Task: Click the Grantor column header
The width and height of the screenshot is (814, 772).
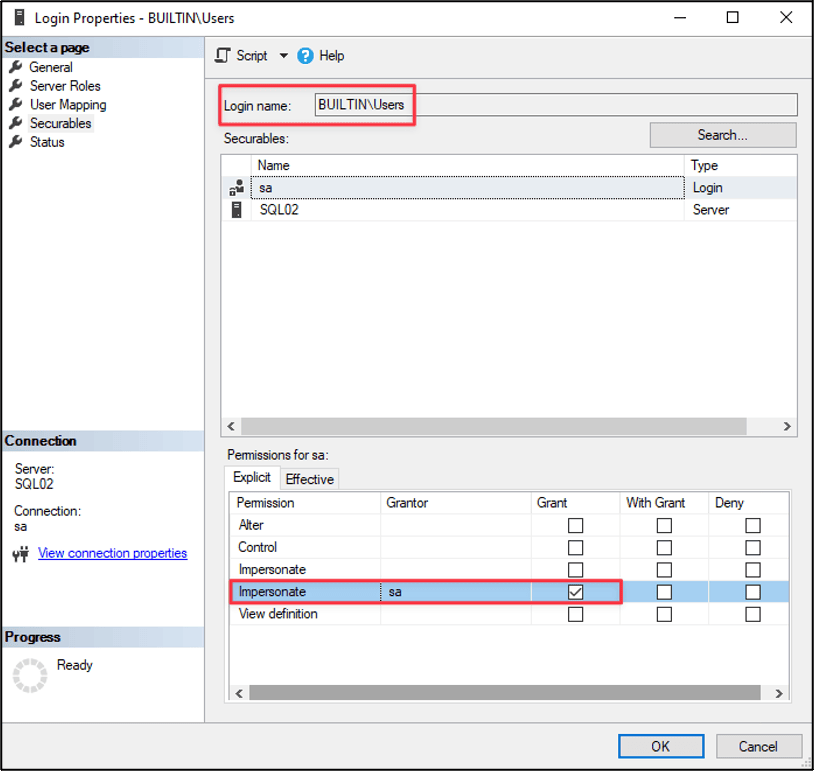Action: point(456,503)
